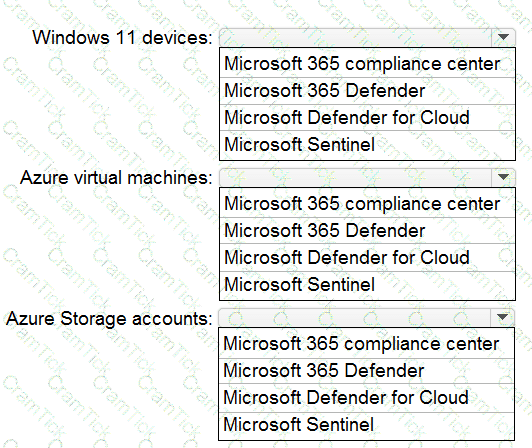Pick Microsoft Defender for Cloud under Windows 11 devices
This screenshot has width=532, height=448.
click(367, 117)
